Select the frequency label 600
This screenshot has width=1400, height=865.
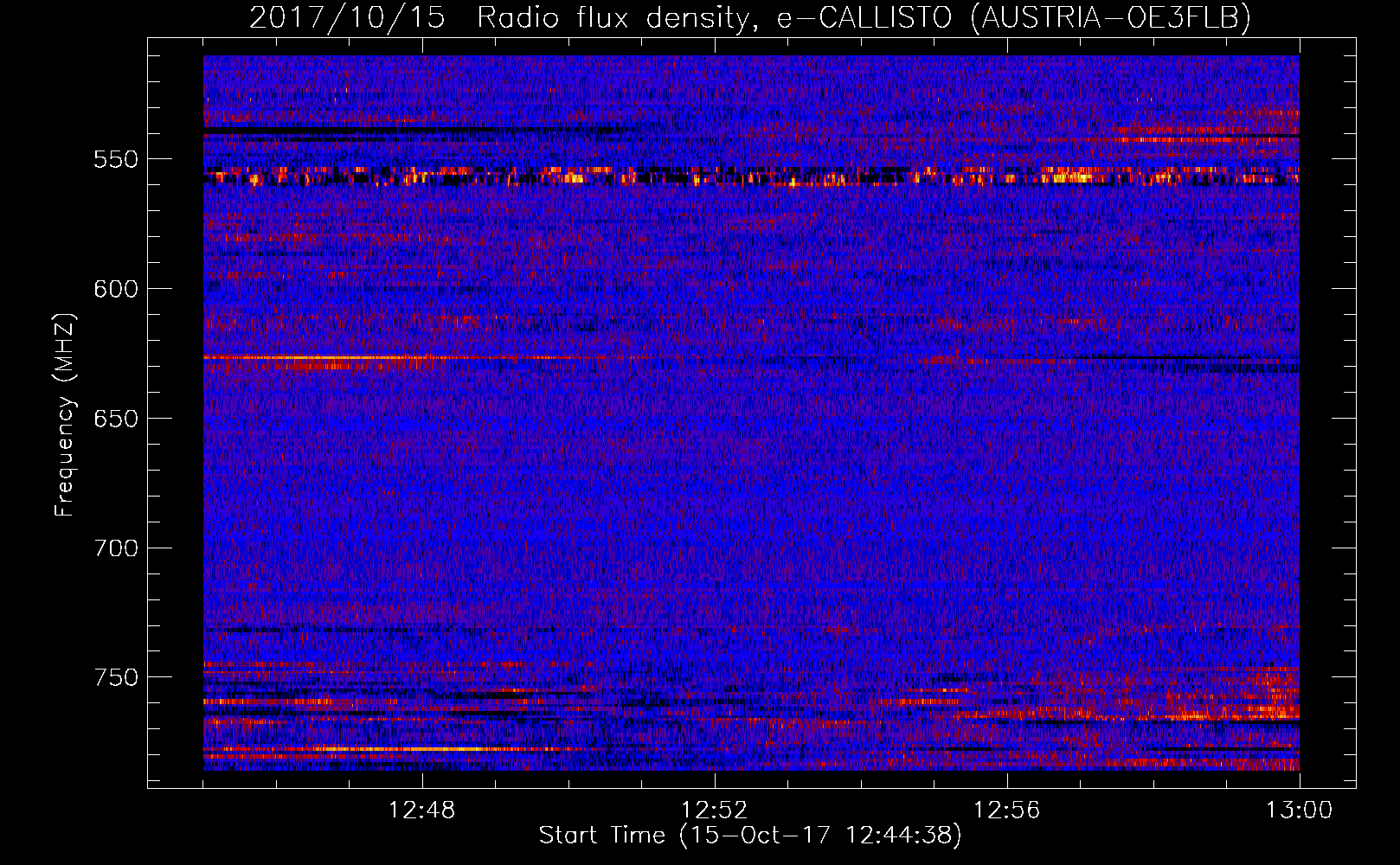(116, 289)
